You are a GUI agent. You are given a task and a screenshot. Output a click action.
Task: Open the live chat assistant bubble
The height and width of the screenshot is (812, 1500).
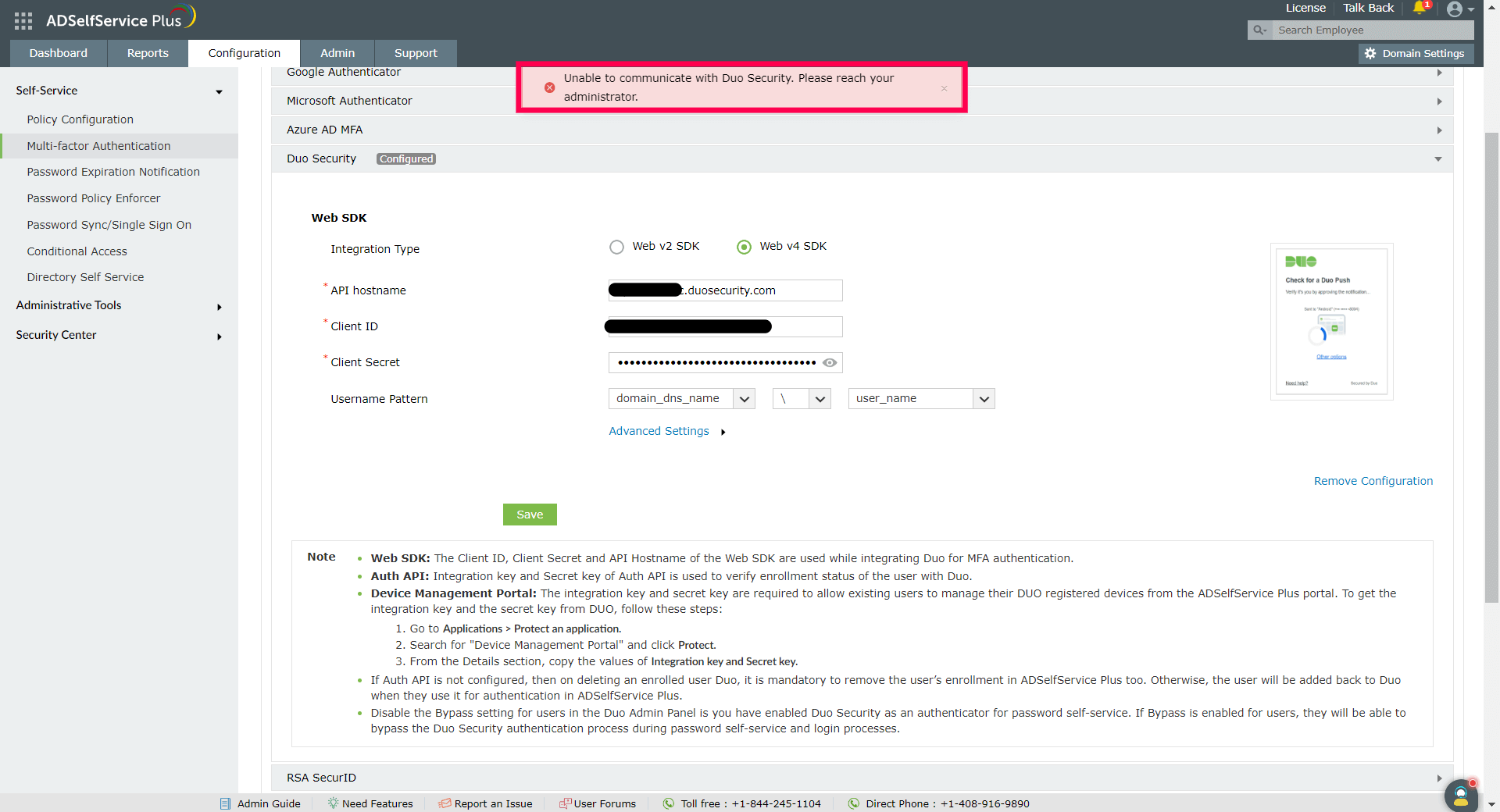(x=1461, y=796)
